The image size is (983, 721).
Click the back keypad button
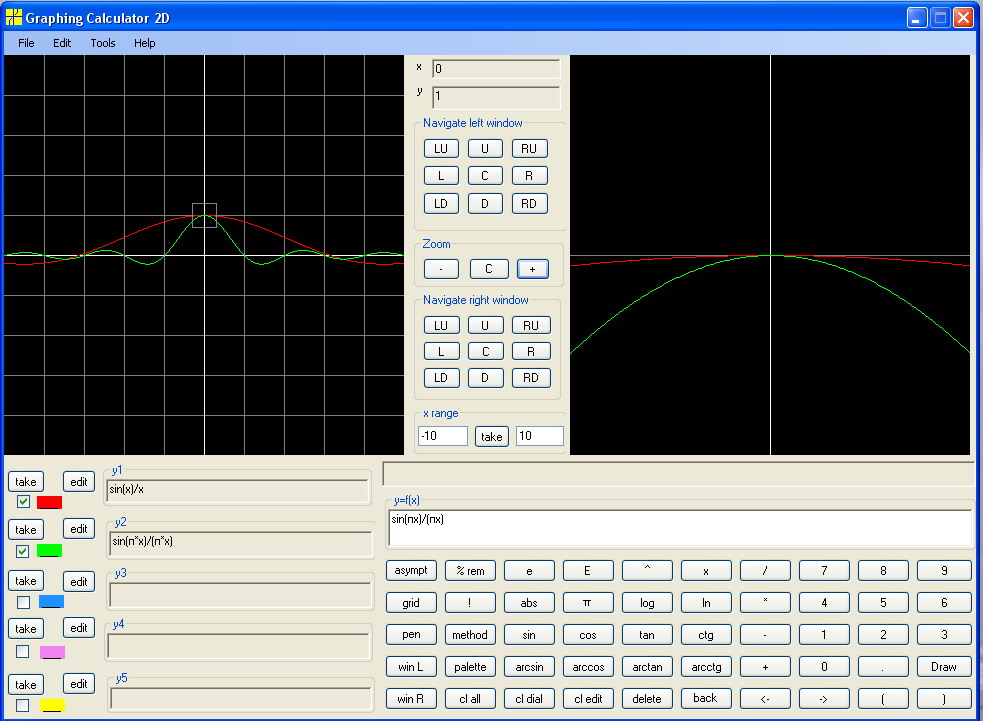[706, 698]
